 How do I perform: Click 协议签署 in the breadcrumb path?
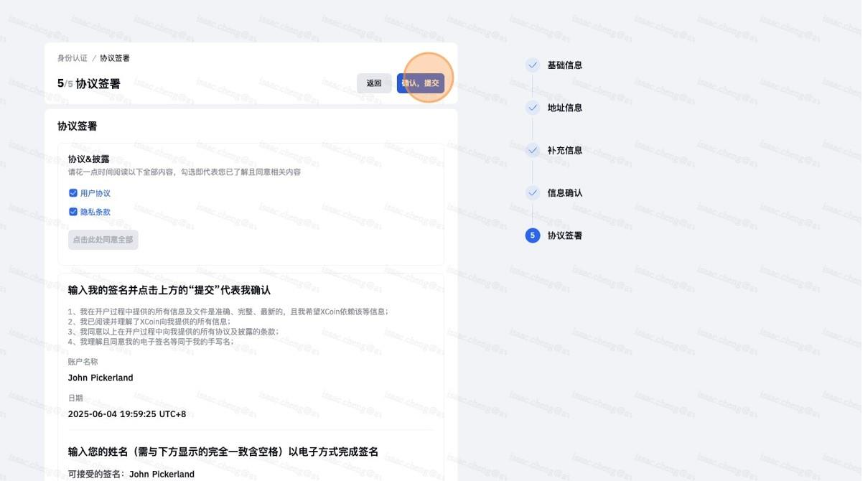point(114,58)
